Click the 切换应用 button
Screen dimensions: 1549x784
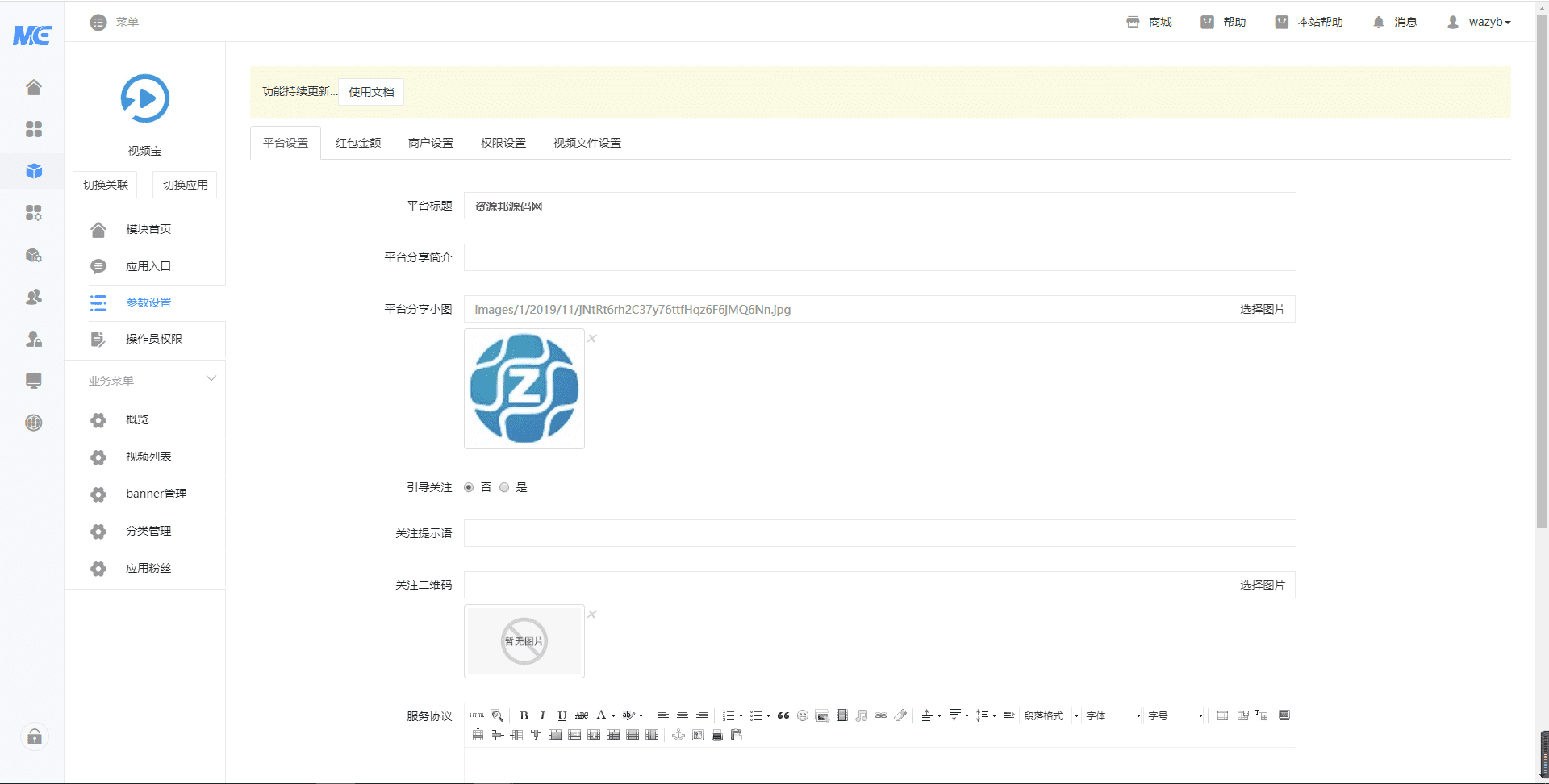tap(186, 185)
